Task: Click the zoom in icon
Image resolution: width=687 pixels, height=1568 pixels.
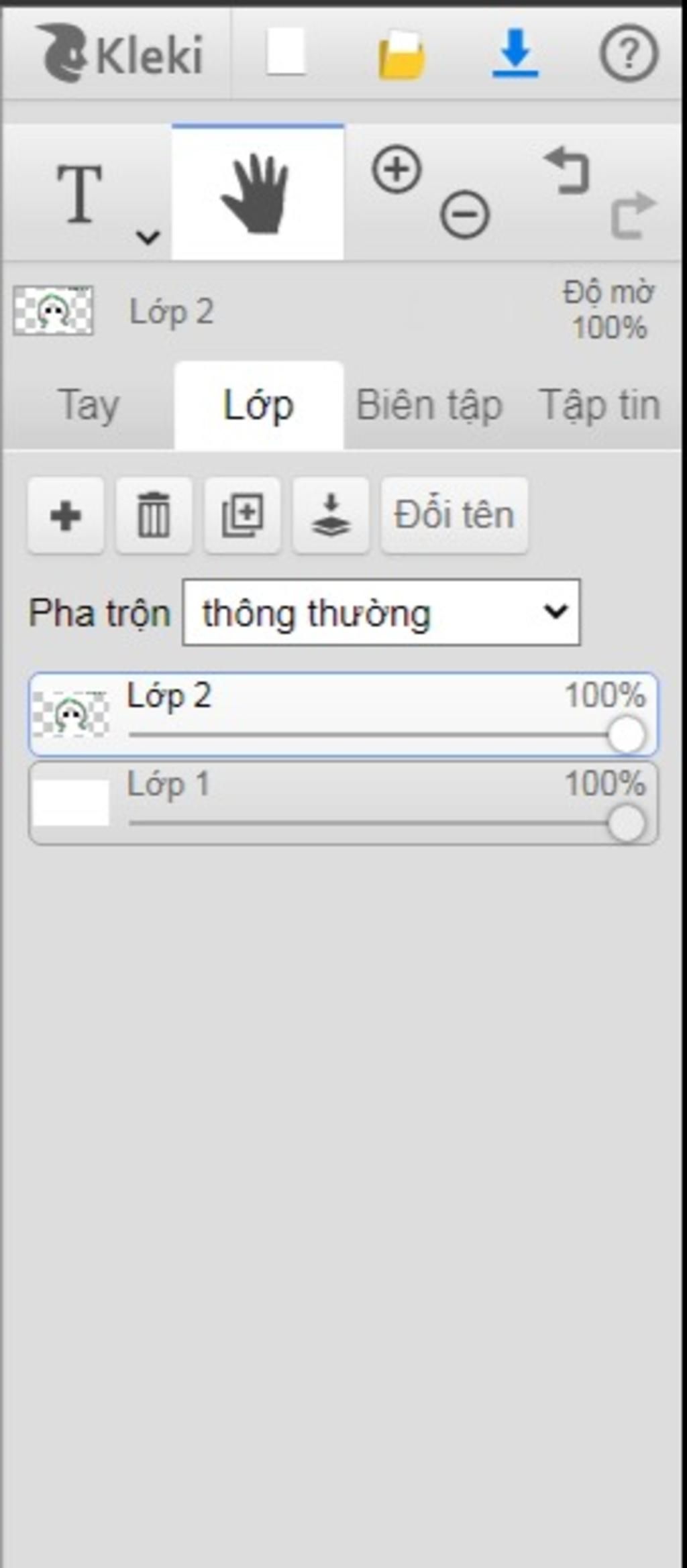Action: point(397,170)
